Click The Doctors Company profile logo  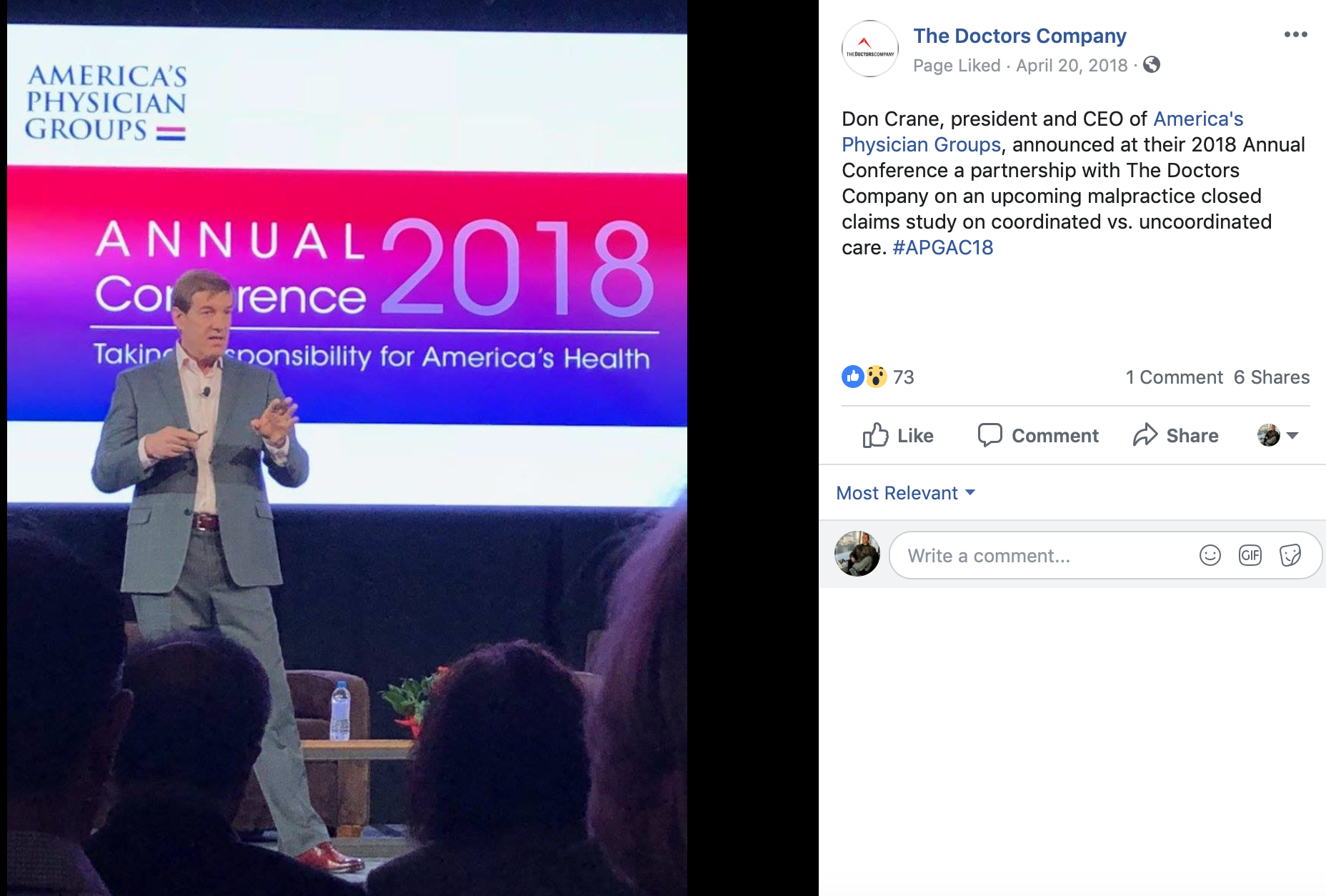pyautogui.click(x=869, y=49)
